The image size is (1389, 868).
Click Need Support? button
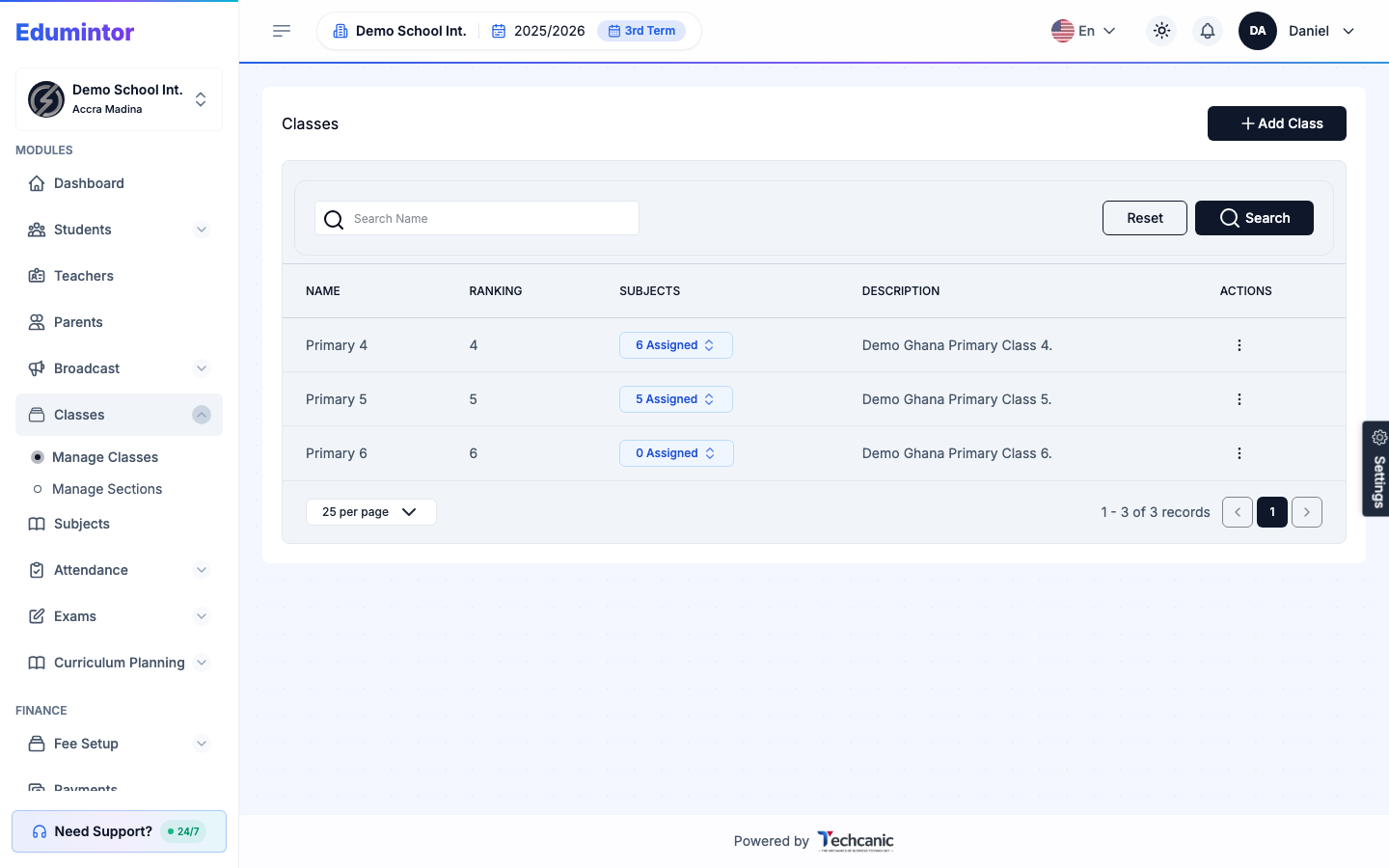point(119,831)
